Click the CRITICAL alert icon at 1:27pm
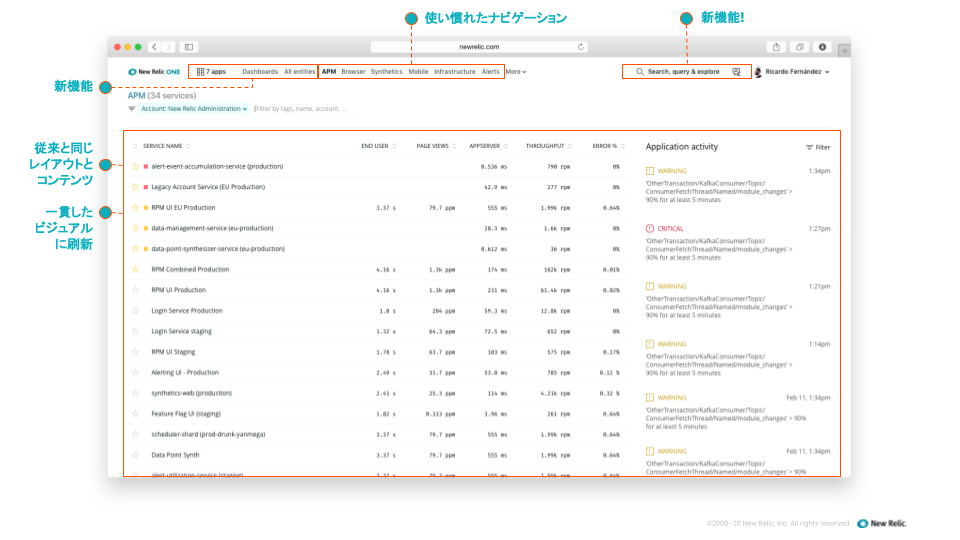Viewport: 960px width, 540px height. coord(650,228)
